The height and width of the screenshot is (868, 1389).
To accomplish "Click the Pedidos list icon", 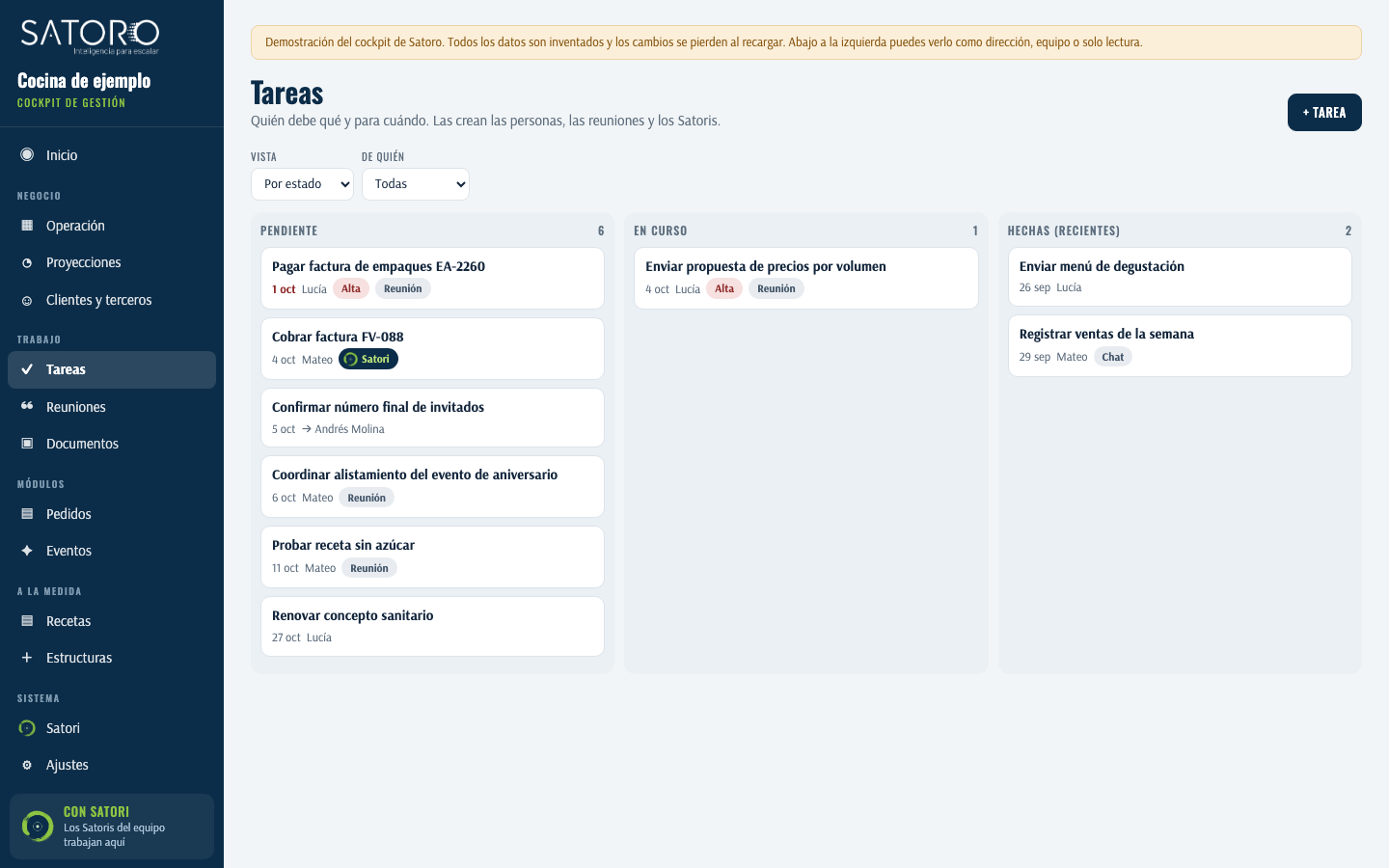I will [x=27, y=514].
